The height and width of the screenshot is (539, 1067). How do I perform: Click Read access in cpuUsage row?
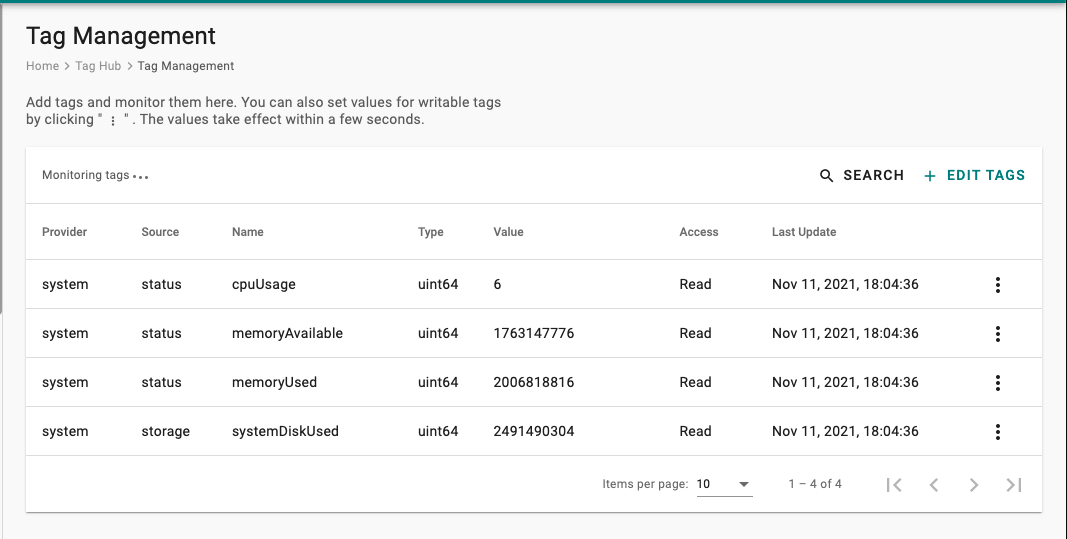point(695,284)
